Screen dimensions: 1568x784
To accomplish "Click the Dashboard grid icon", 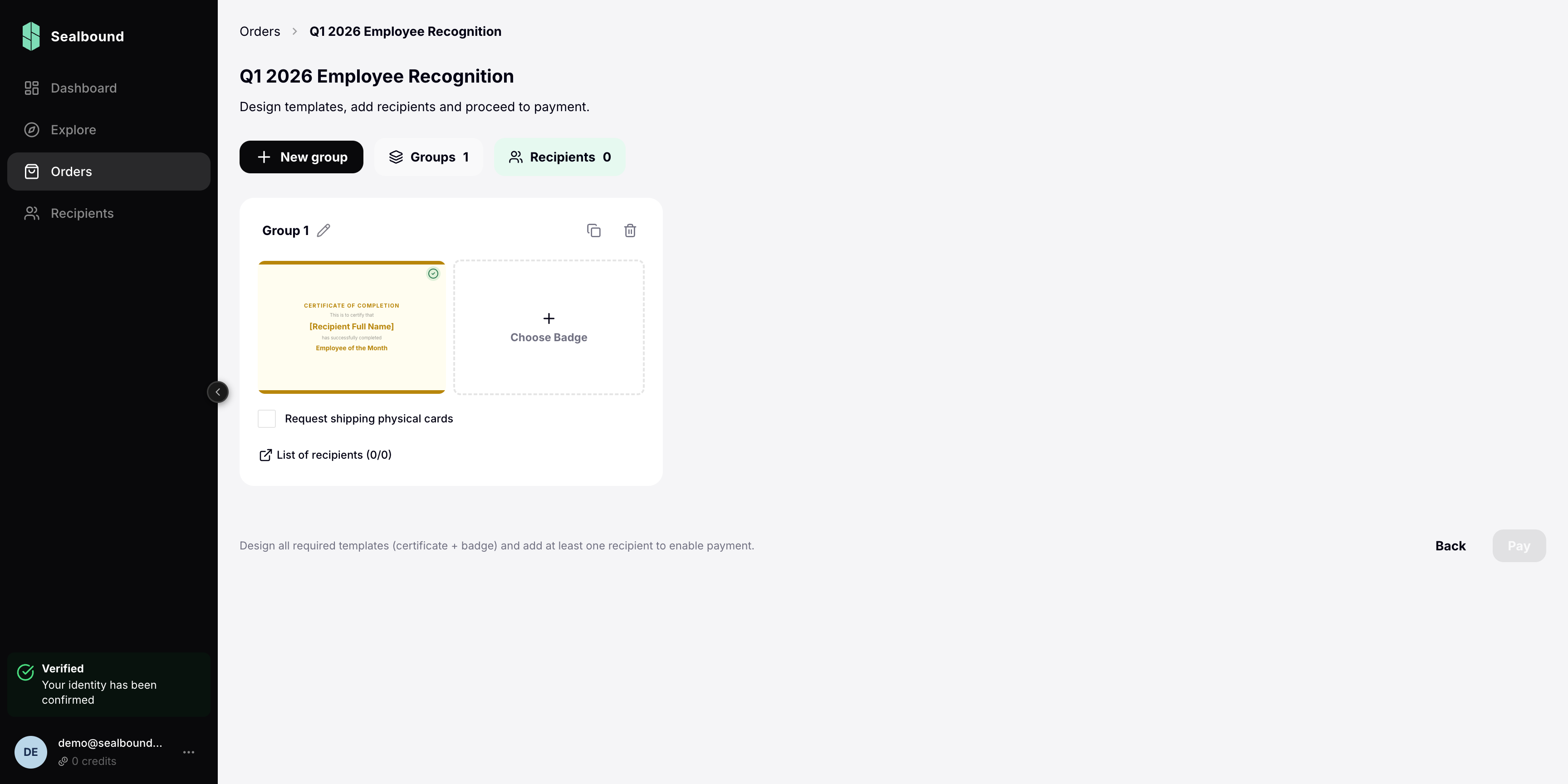I will 32,88.
